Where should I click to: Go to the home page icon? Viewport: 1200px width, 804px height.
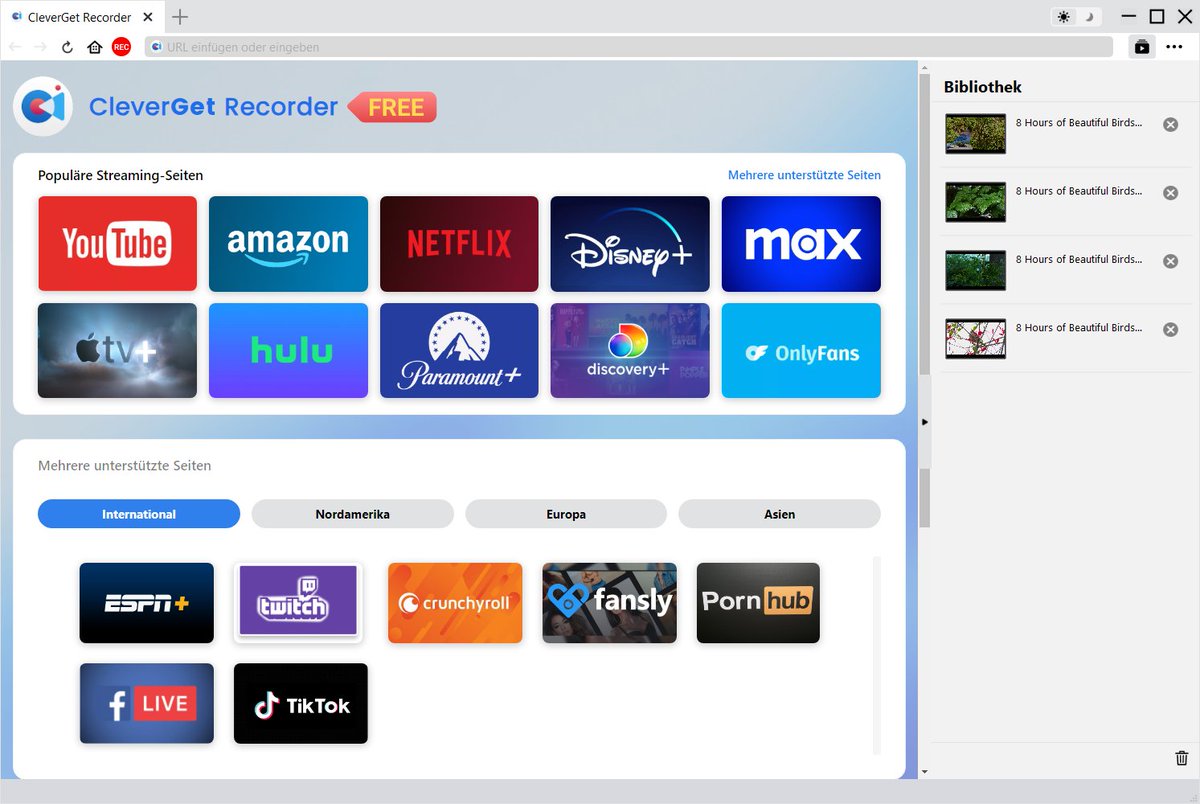tap(95, 47)
